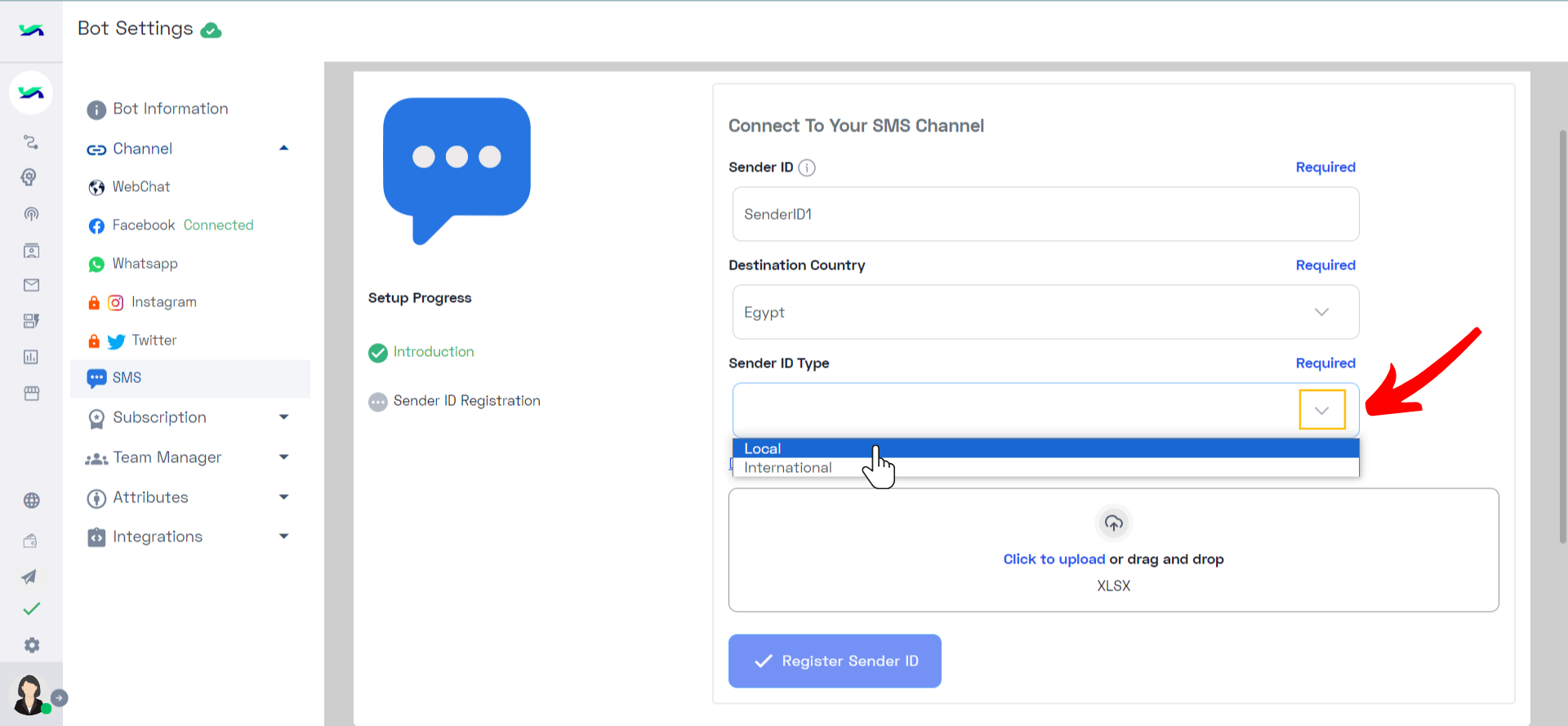The width and height of the screenshot is (1568, 726).
Task: Open the round bot avatar logo
Action: (x=31, y=92)
